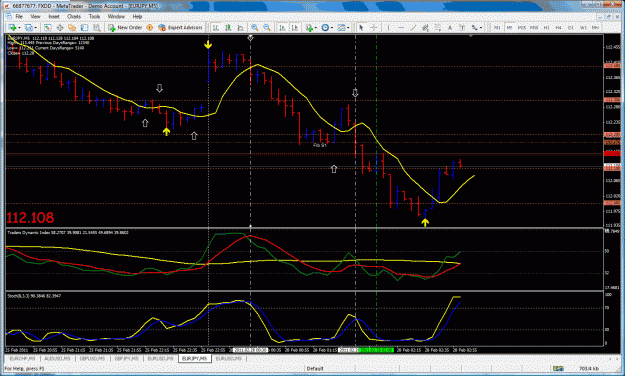Viewport: 625px width, 376px height.
Task: Switch to the GBPJPY,M5 chart tab
Action: click(127, 359)
